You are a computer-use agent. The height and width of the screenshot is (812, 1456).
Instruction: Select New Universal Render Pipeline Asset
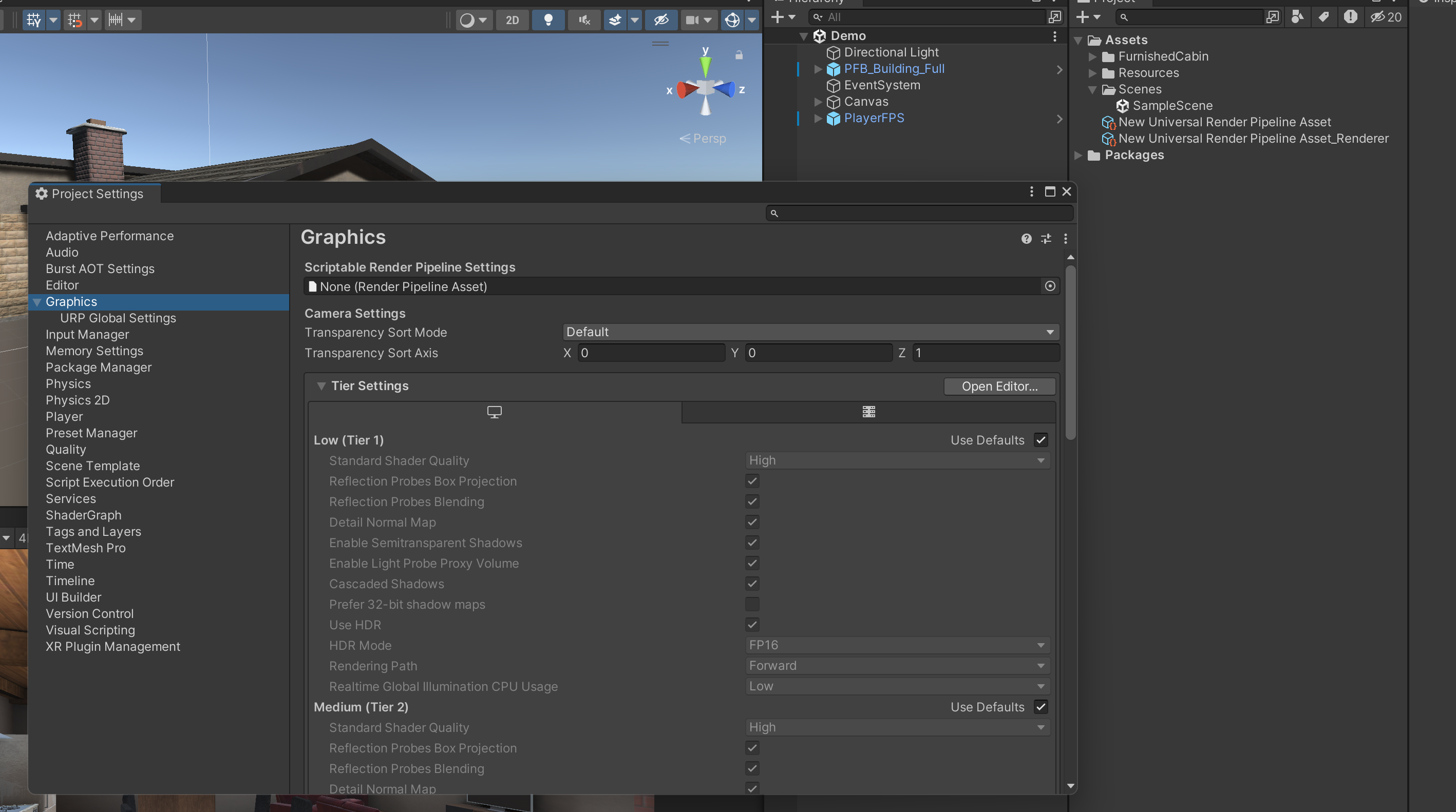(1216, 122)
